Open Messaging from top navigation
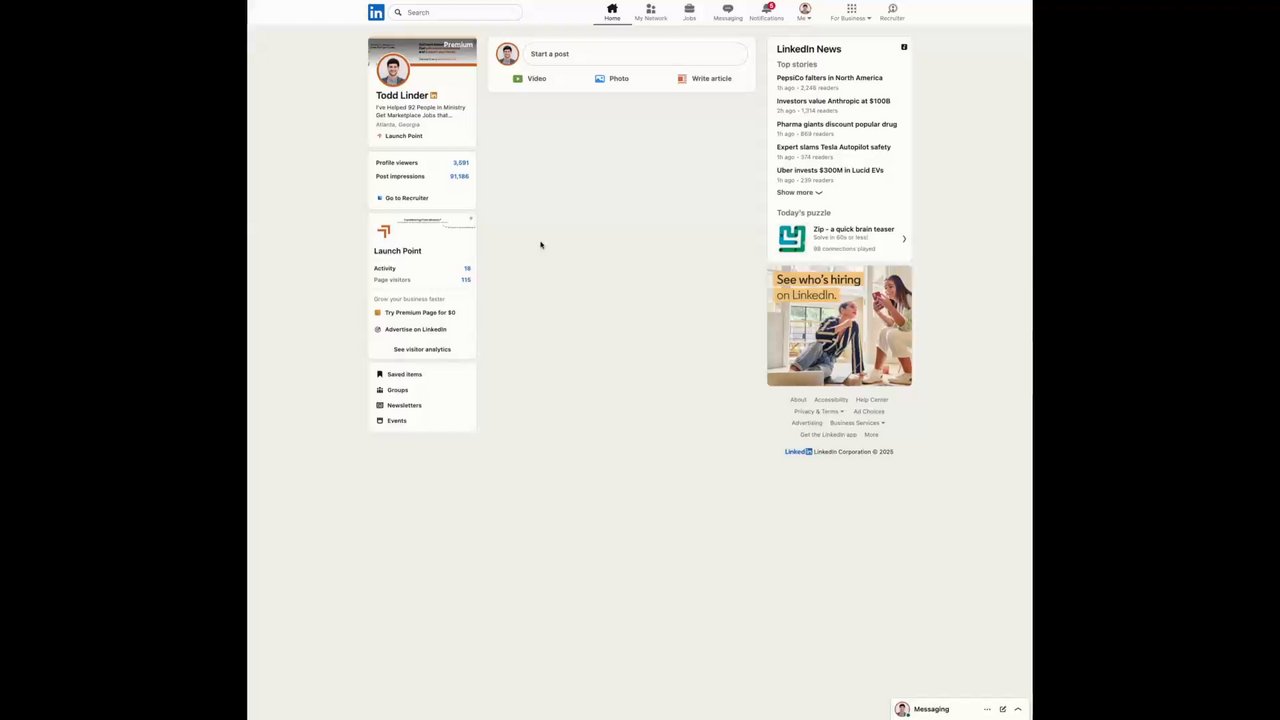The height and width of the screenshot is (720, 1280). [x=728, y=12]
